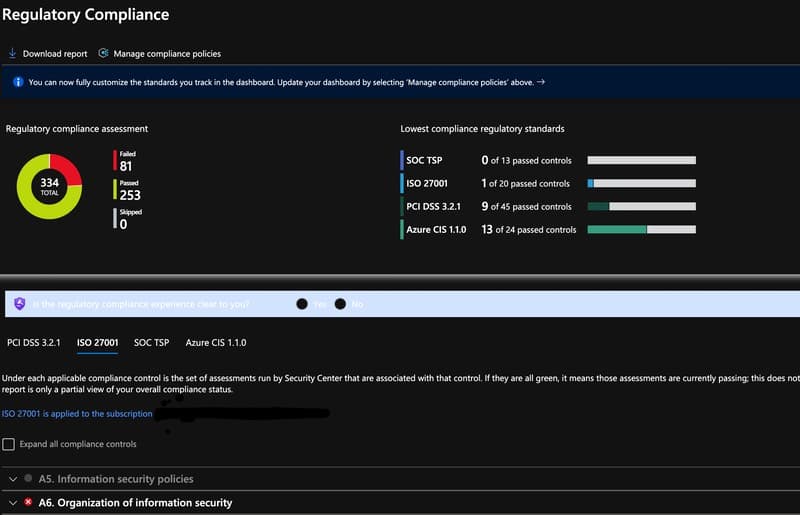This screenshot has width=800, height=515.
Task: Click the arrow at end of info banner
Action: [x=541, y=82]
